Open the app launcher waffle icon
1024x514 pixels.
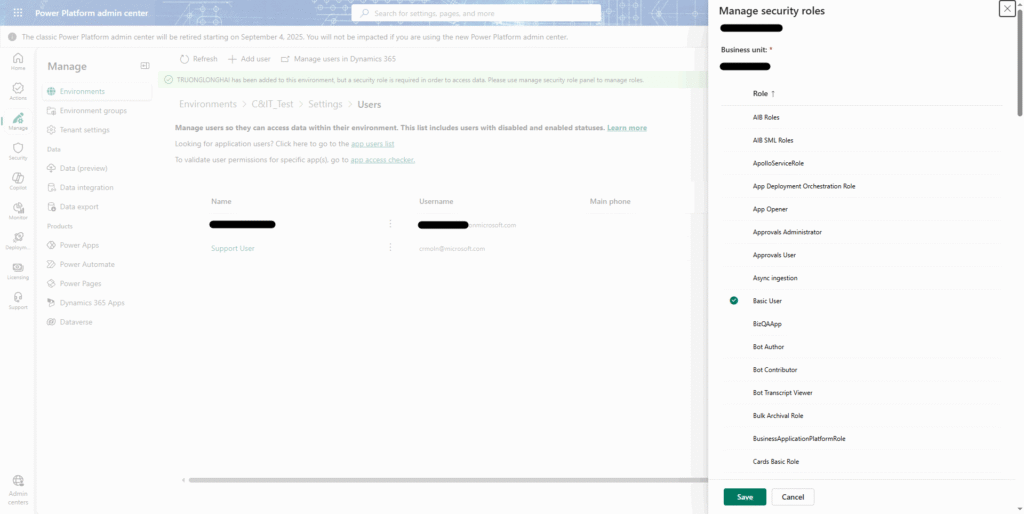click(x=18, y=13)
